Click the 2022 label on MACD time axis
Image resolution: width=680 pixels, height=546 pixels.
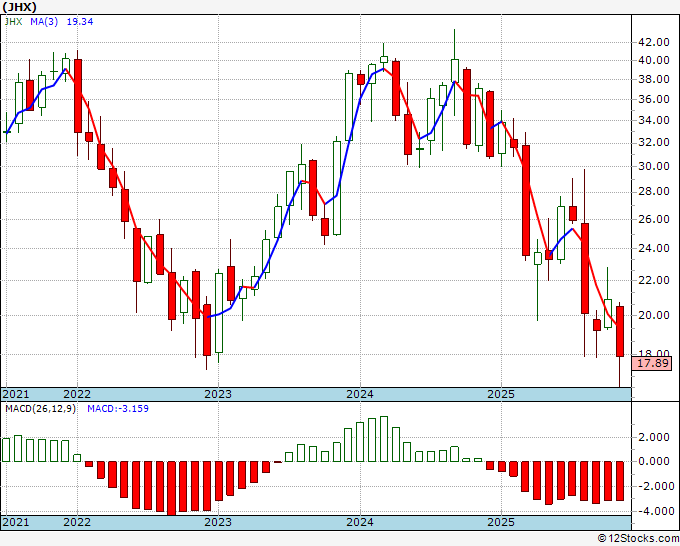[x=77, y=522]
